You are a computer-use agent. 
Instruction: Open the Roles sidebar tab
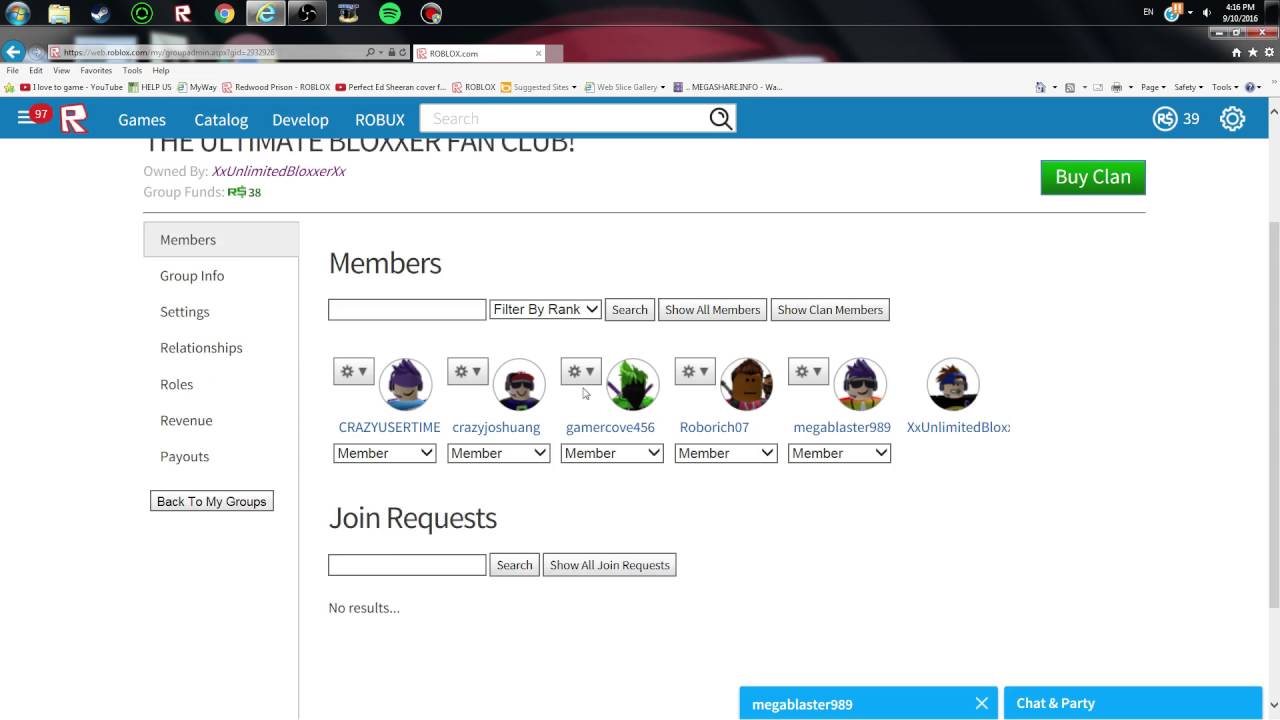(177, 384)
